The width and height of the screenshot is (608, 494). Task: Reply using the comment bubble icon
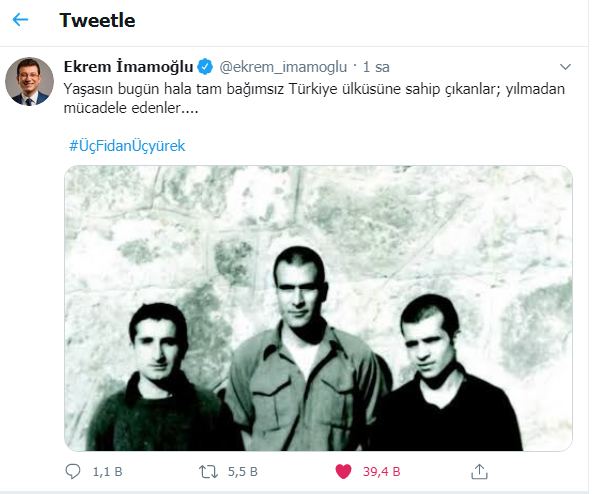click(73, 472)
